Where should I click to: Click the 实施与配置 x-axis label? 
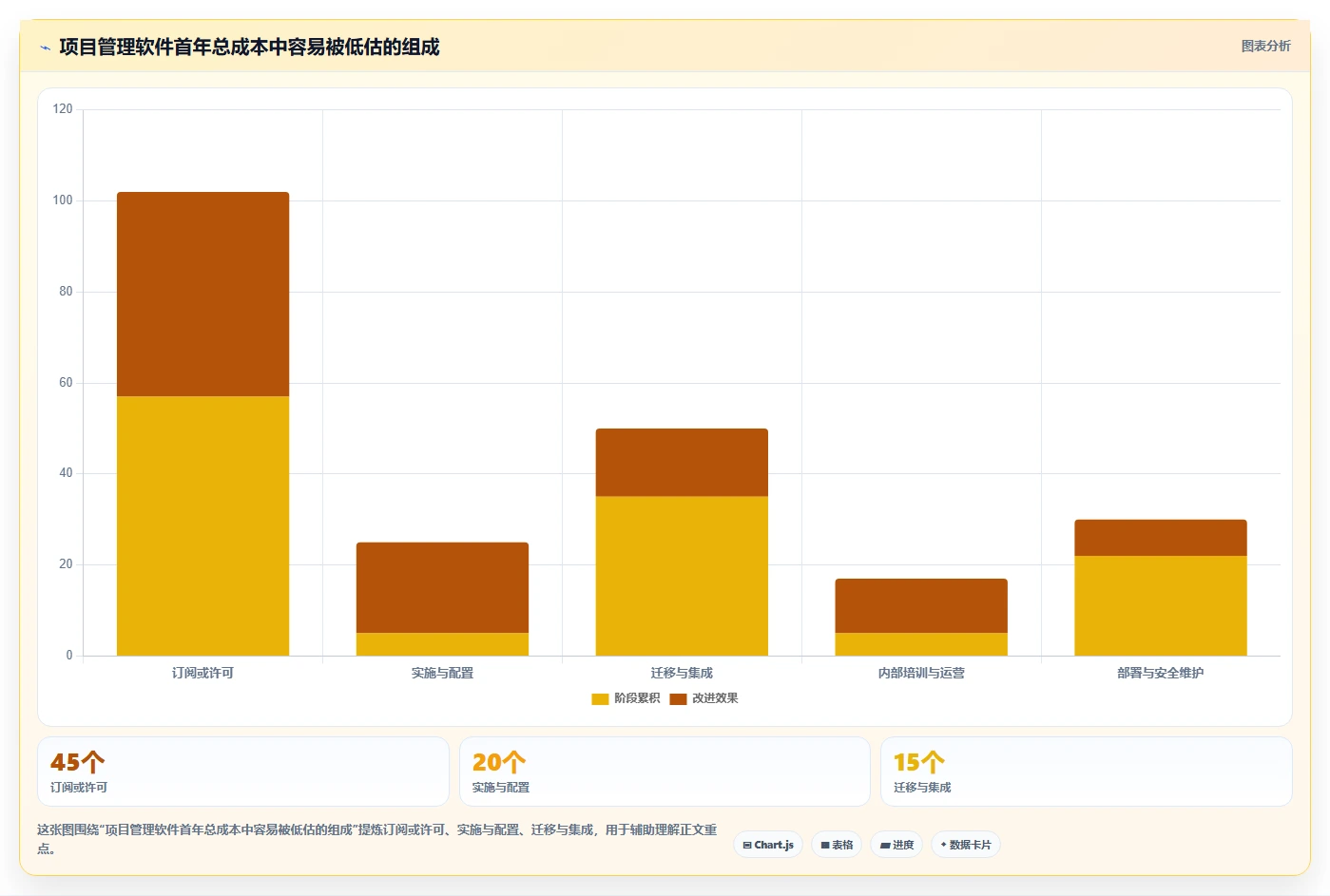(442, 673)
